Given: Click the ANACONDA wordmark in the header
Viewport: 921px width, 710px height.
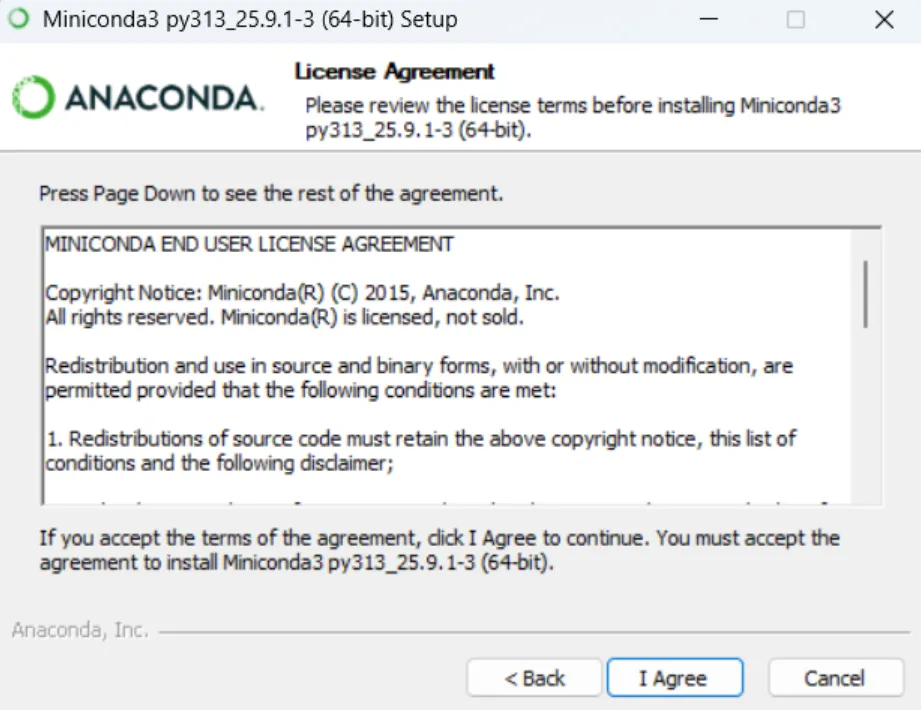Looking at the screenshot, I should tap(163, 98).
